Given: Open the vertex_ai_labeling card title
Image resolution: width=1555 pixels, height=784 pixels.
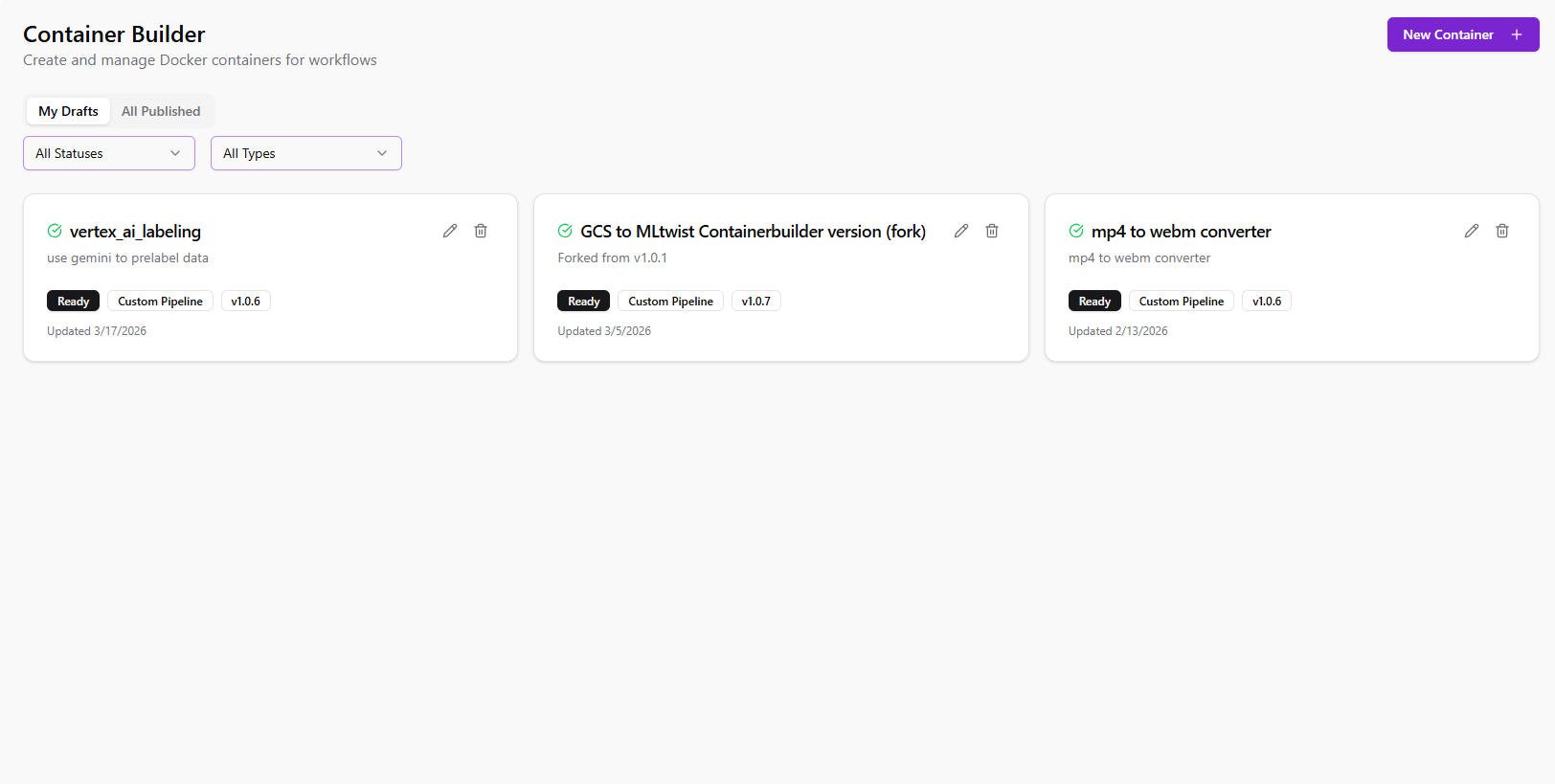Looking at the screenshot, I should pyautogui.click(x=135, y=232).
